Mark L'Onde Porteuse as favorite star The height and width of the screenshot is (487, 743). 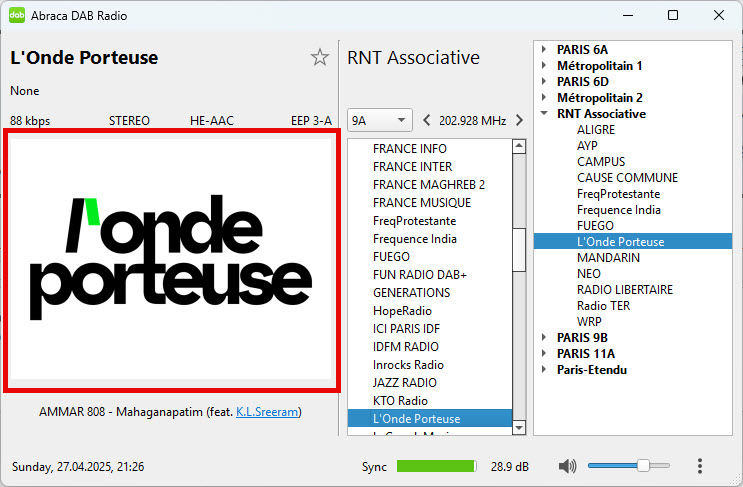pyautogui.click(x=320, y=57)
